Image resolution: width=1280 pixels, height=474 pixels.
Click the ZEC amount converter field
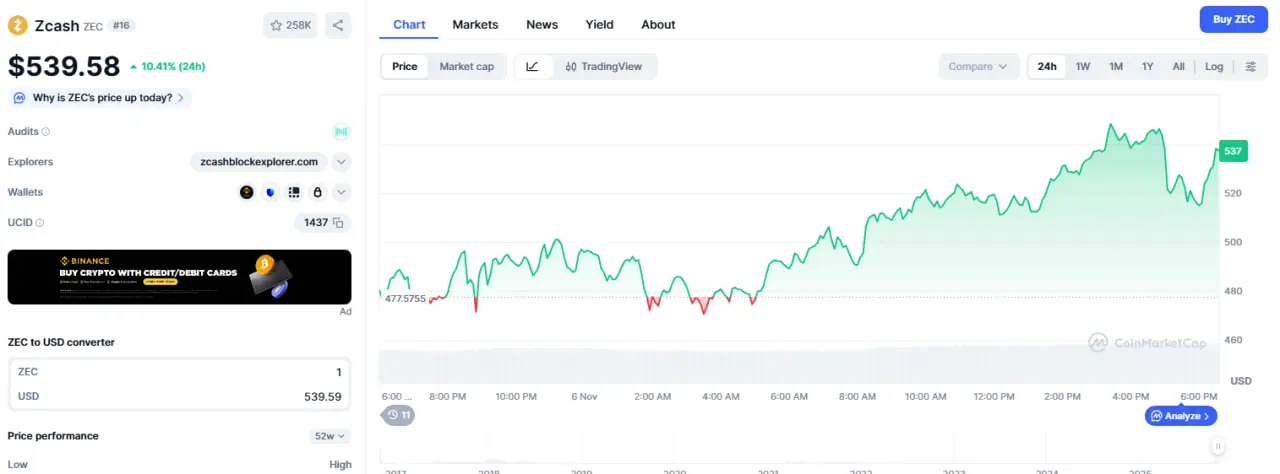pos(179,371)
